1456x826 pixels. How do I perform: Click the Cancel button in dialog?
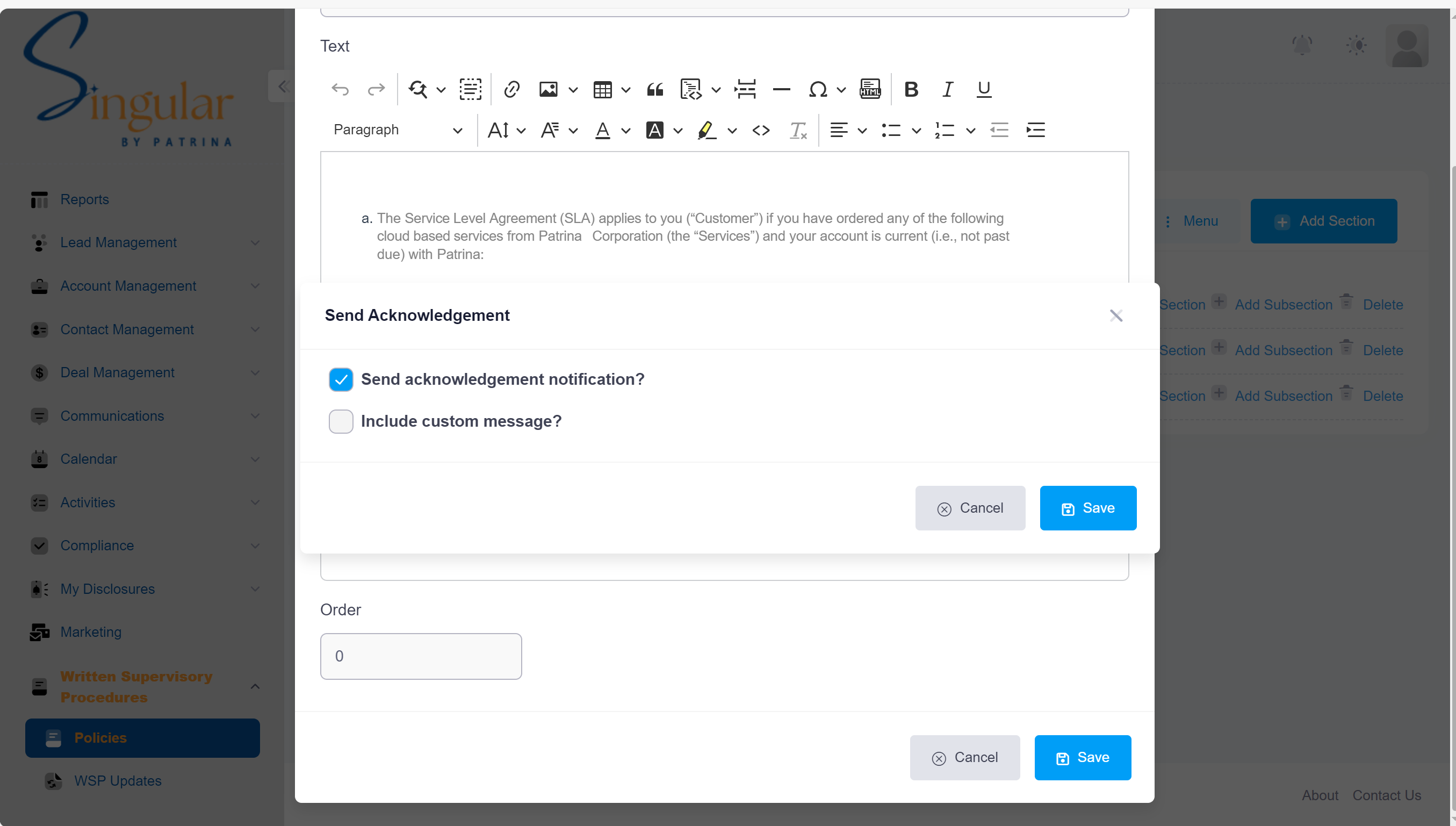(970, 507)
